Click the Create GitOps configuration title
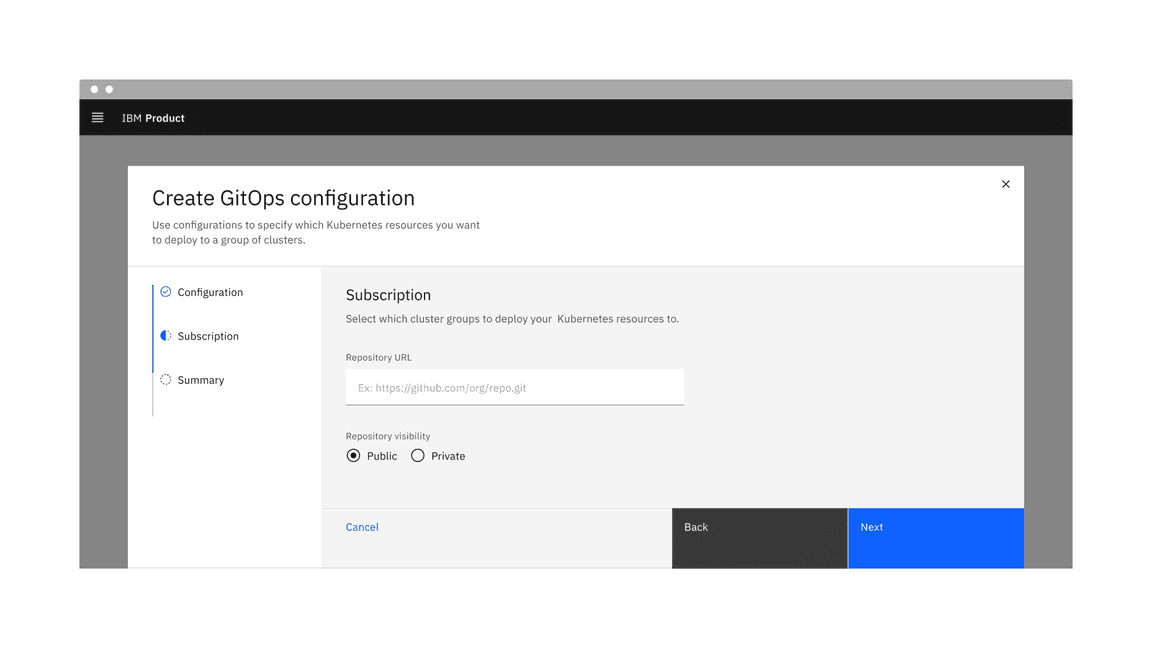Screen dimensions: 1152x648 [283, 198]
